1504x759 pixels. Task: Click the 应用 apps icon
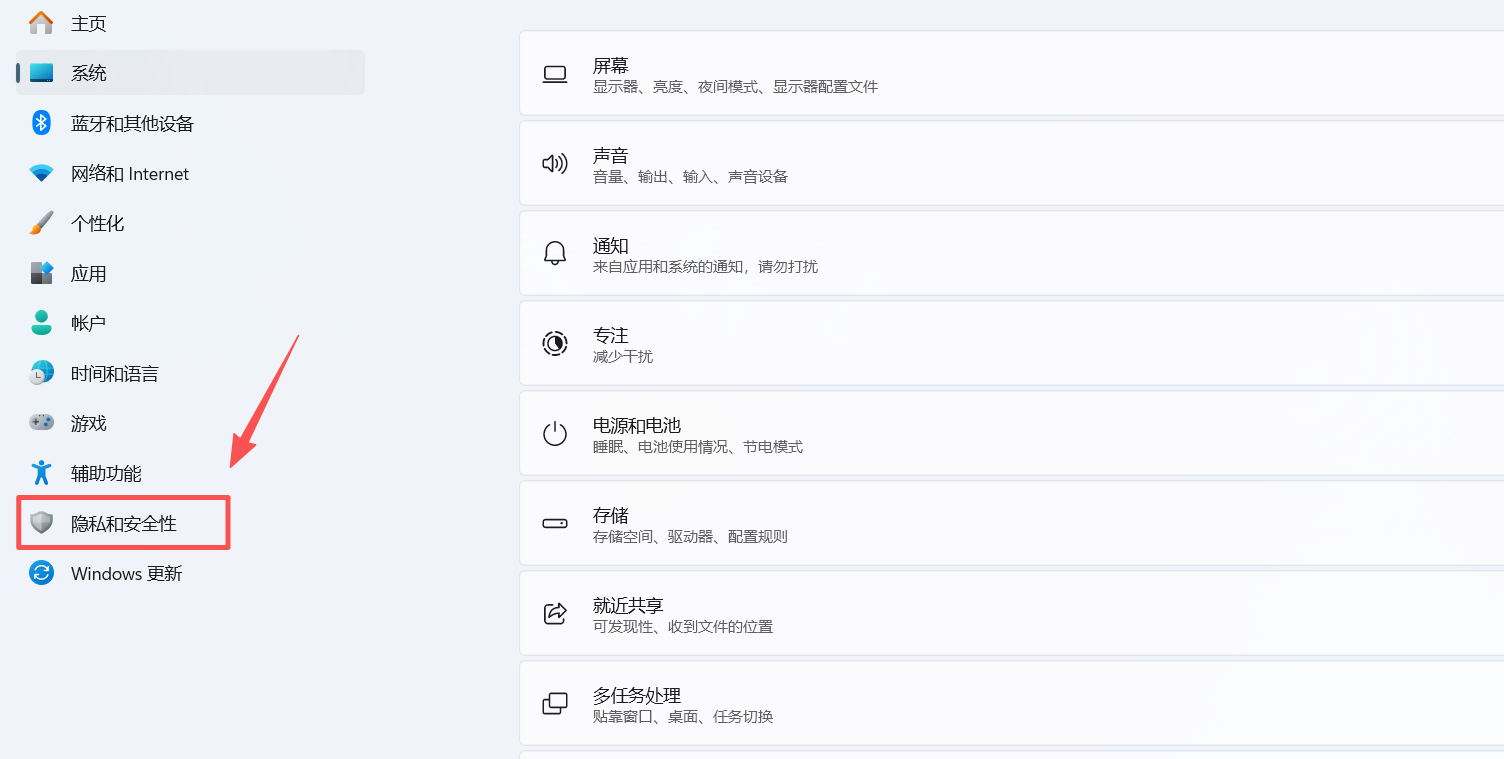pos(41,273)
